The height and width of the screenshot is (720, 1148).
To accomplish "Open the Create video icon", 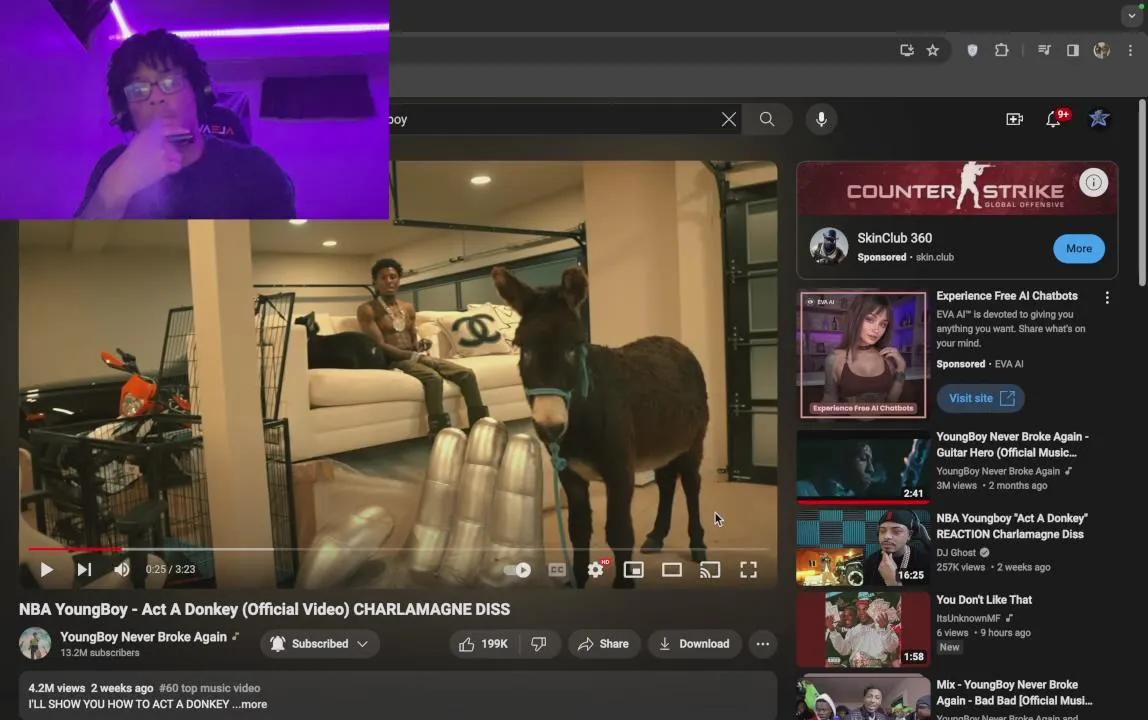I will click(x=1014, y=119).
